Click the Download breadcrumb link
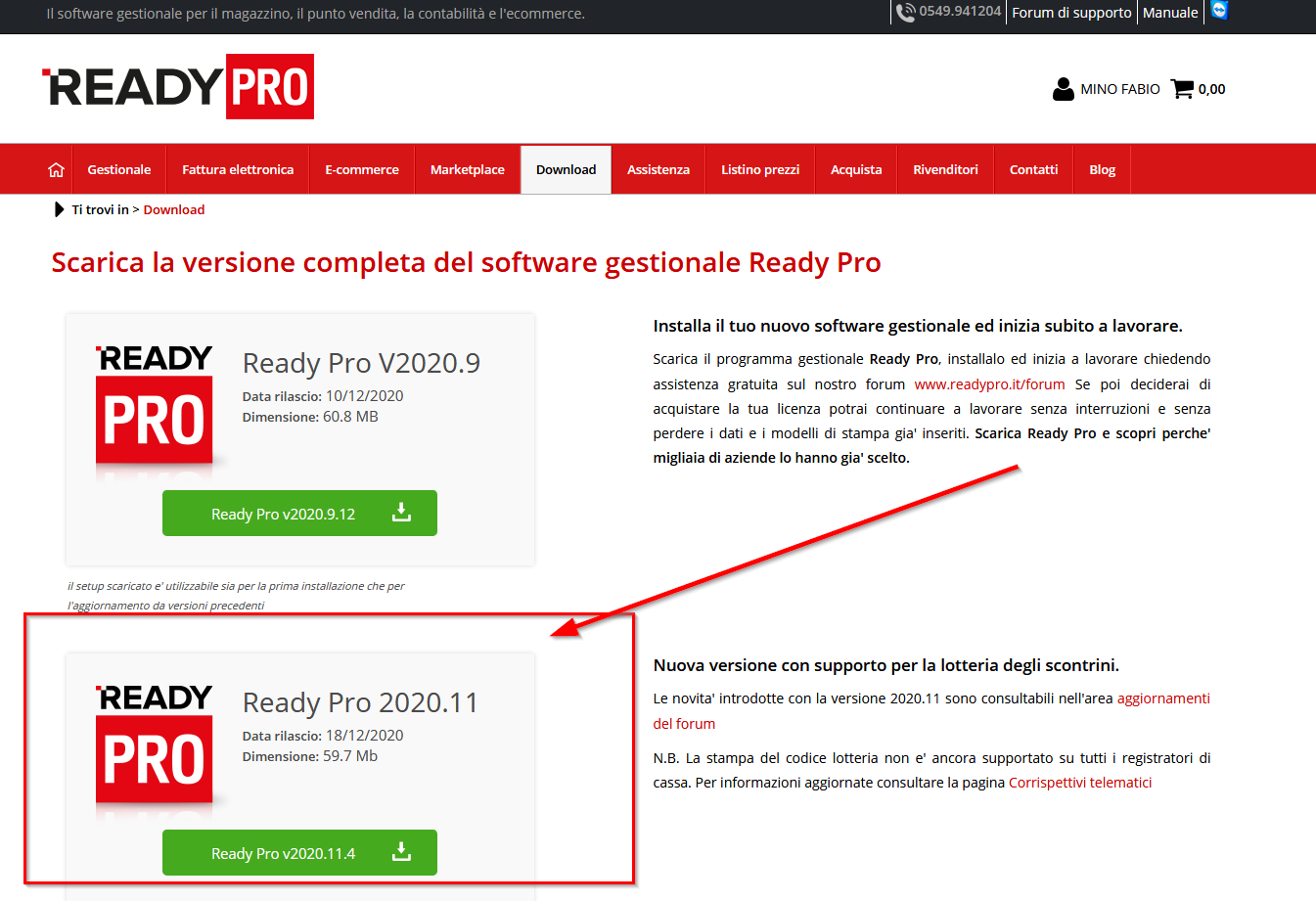1316x901 pixels. [174, 209]
